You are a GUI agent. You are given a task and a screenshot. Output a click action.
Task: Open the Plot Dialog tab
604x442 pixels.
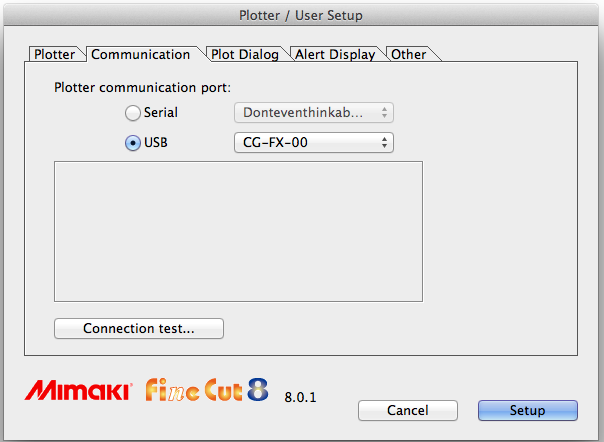coord(244,54)
